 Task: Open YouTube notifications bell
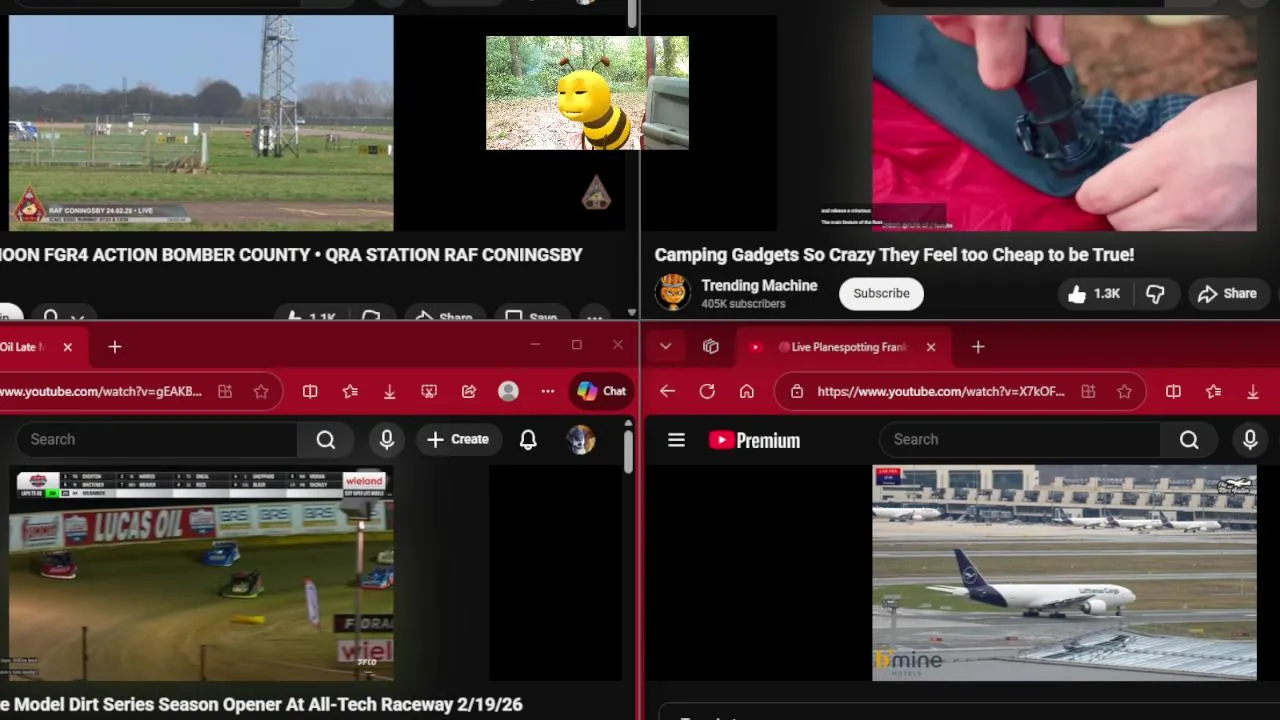point(528,439)
